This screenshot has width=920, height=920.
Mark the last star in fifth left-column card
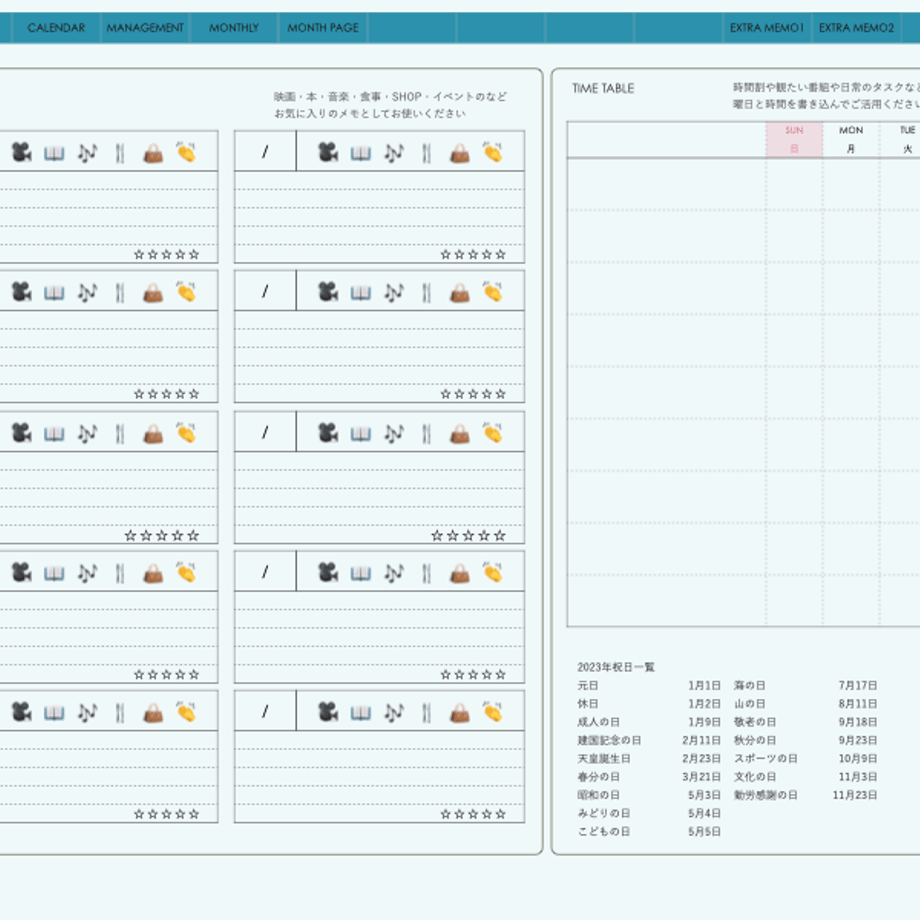point(194,814)
